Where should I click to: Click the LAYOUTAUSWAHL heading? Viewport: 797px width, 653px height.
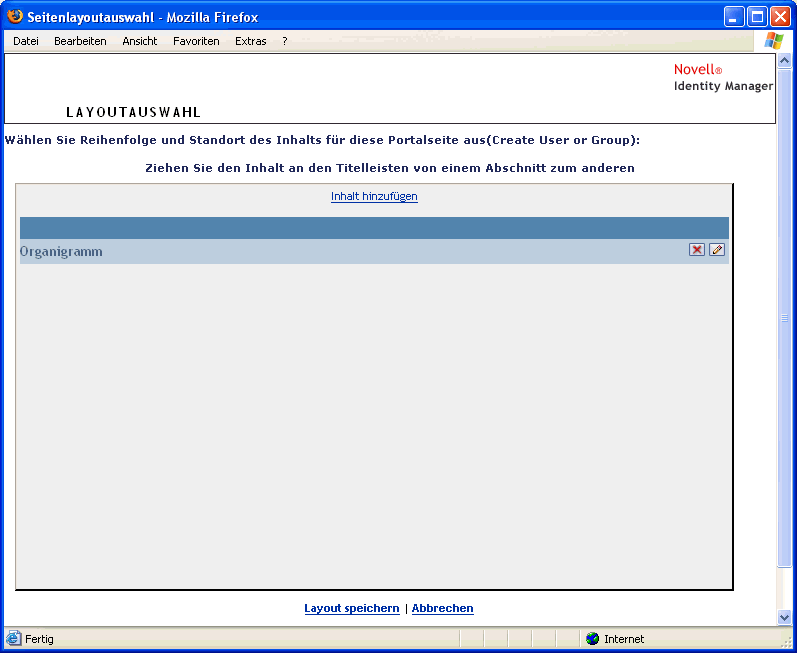(133, 112)
